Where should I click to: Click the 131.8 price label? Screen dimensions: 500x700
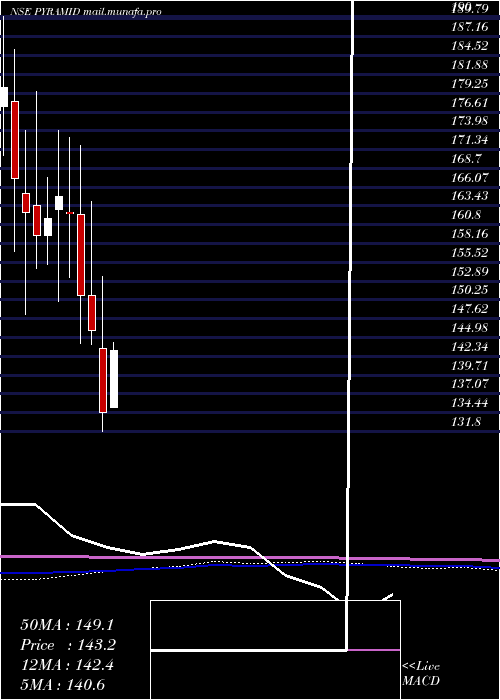tap(467, 422)
